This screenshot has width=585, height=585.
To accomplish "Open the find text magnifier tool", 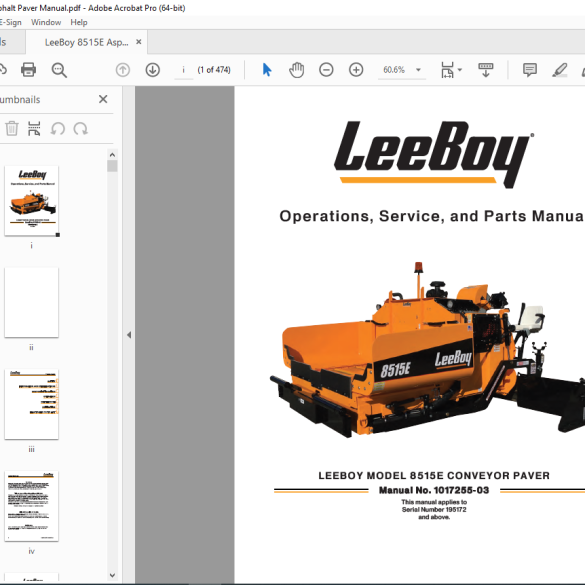I will [59, 70].
